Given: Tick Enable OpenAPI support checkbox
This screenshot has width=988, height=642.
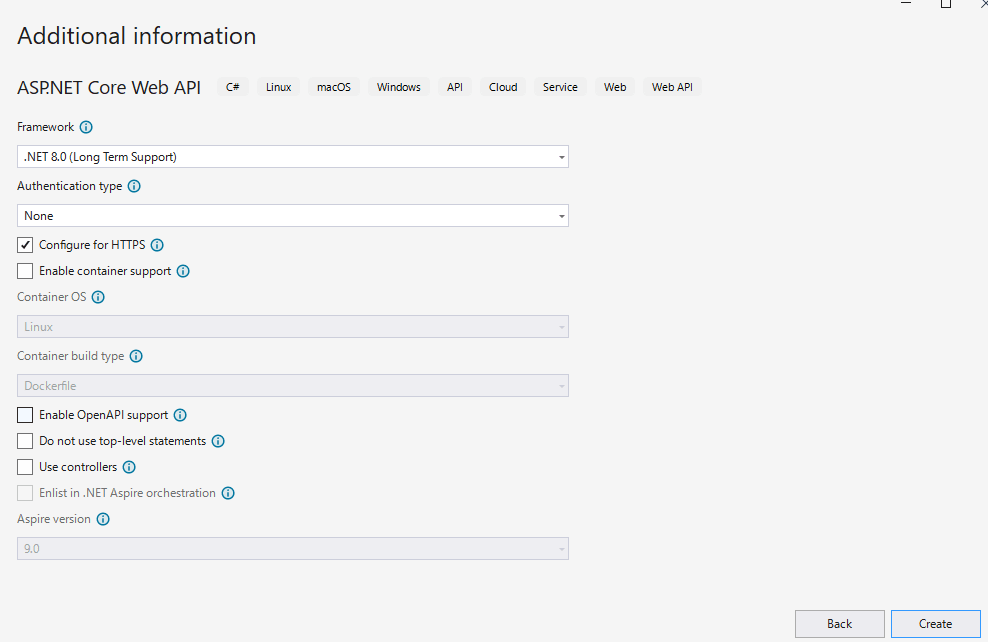Looking at the screenshot, I should [25, 415].
